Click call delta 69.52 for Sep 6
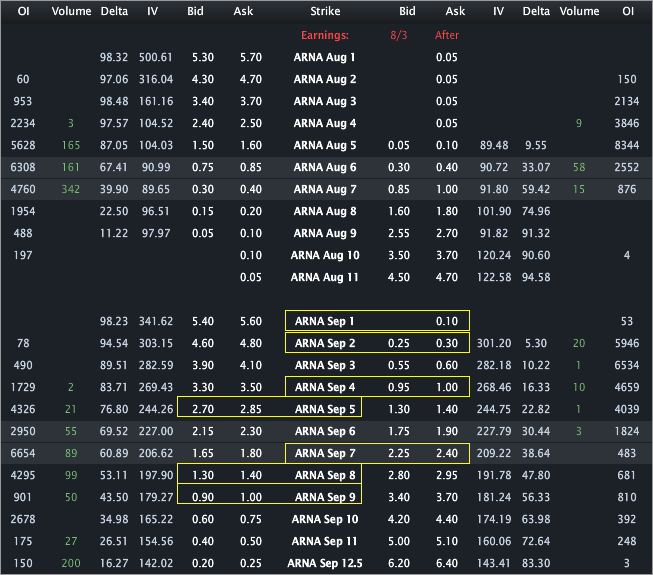The image size is (653, 575). tap(114, 431)
